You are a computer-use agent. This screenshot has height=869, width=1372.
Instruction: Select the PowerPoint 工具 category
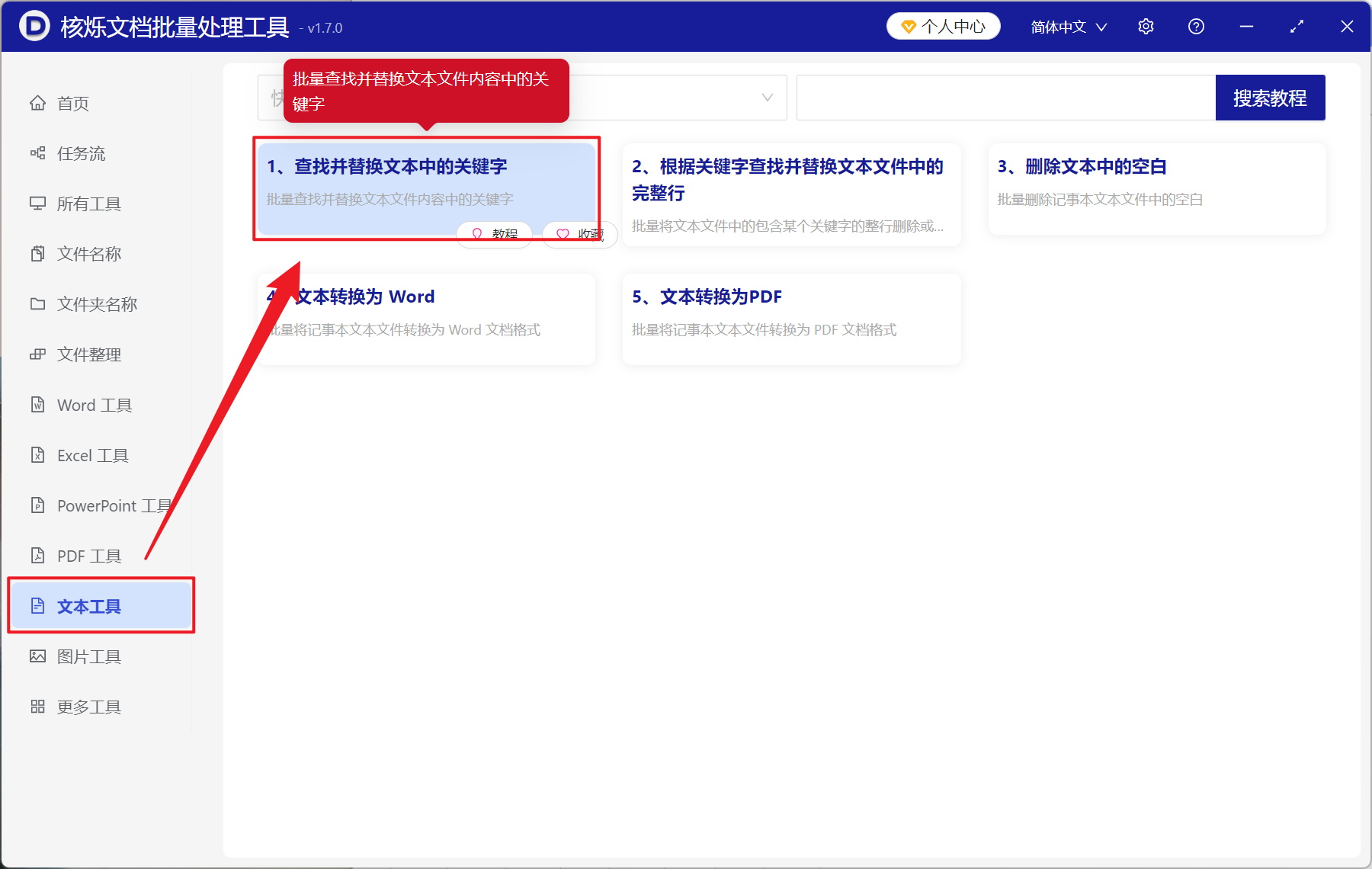click(113, 505)
